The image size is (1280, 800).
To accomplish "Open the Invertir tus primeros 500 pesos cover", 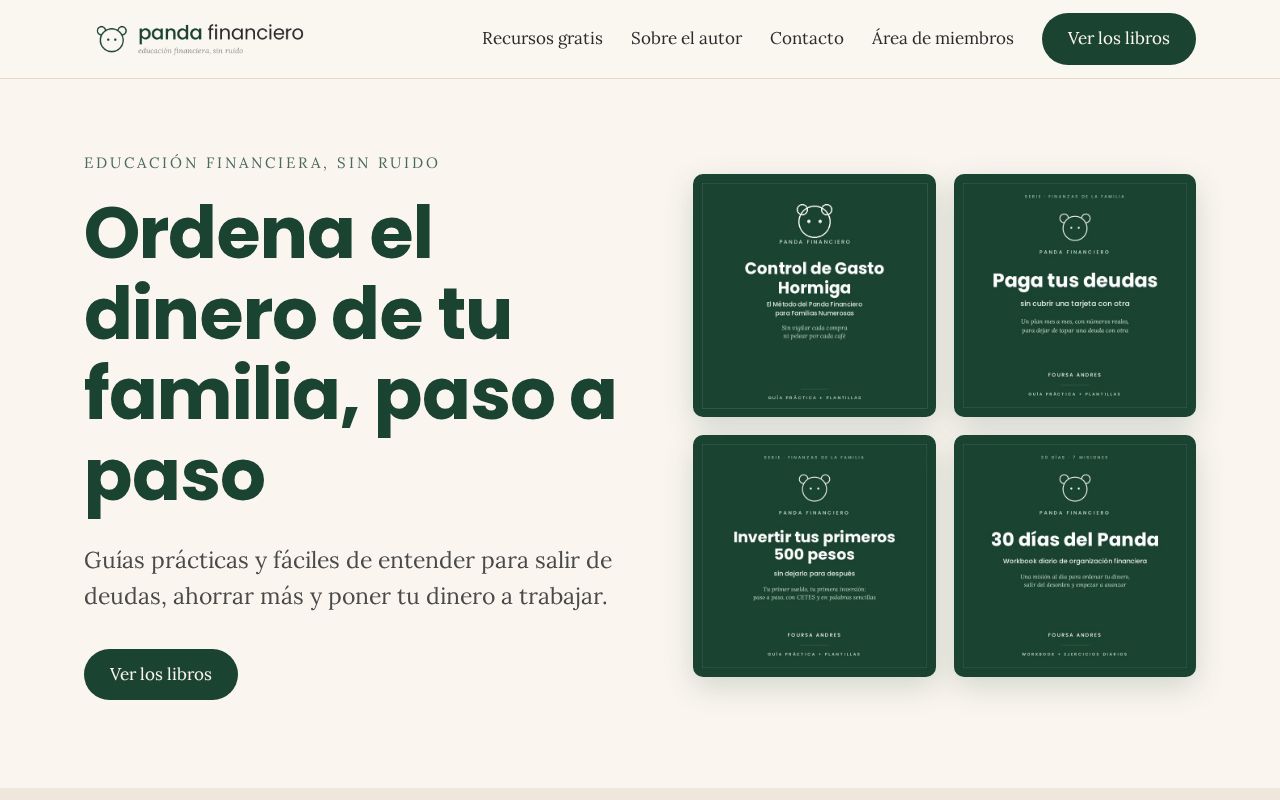I will coord(814,556).
